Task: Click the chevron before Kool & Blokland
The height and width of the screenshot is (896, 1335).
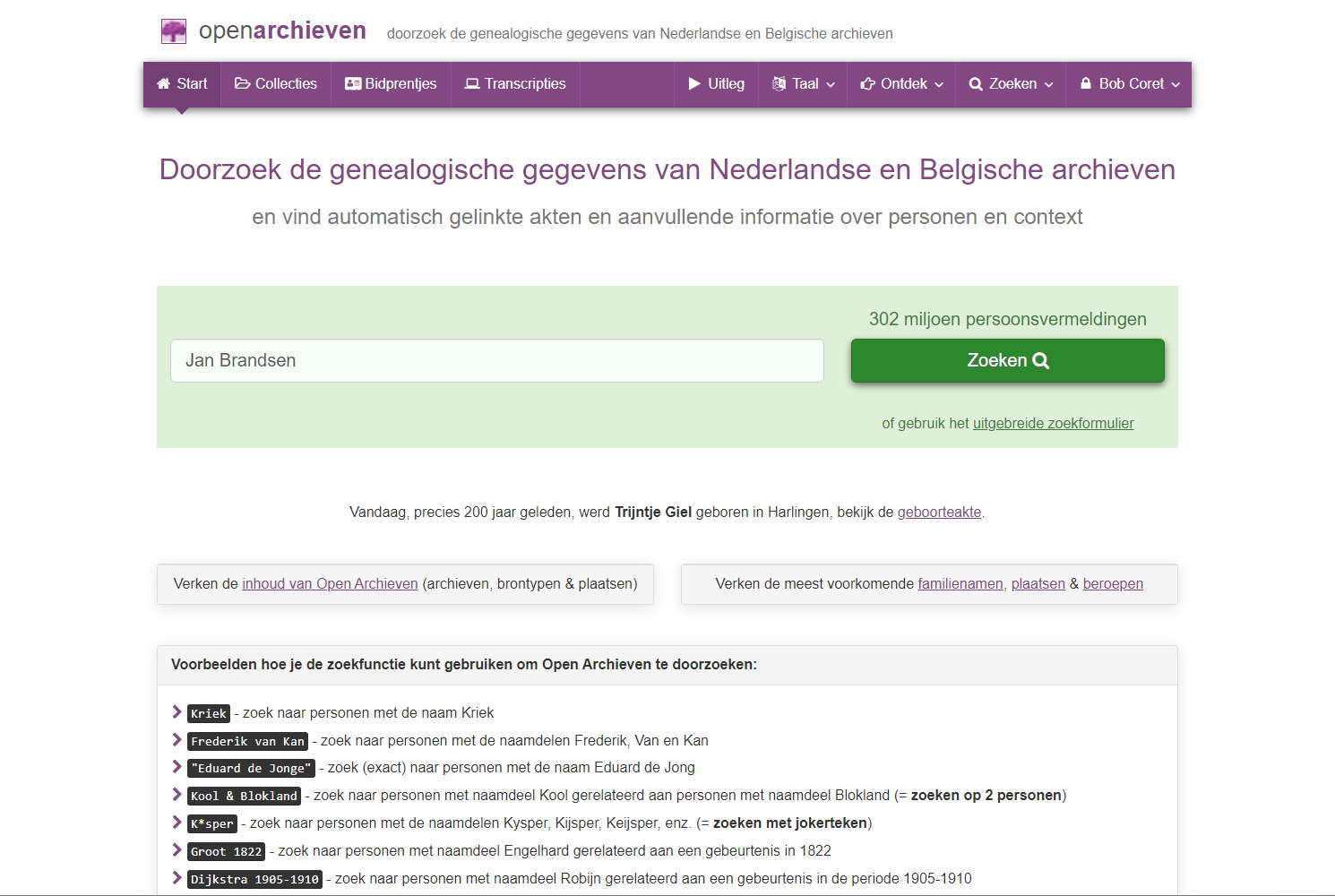Action: (x=177, y=795)
